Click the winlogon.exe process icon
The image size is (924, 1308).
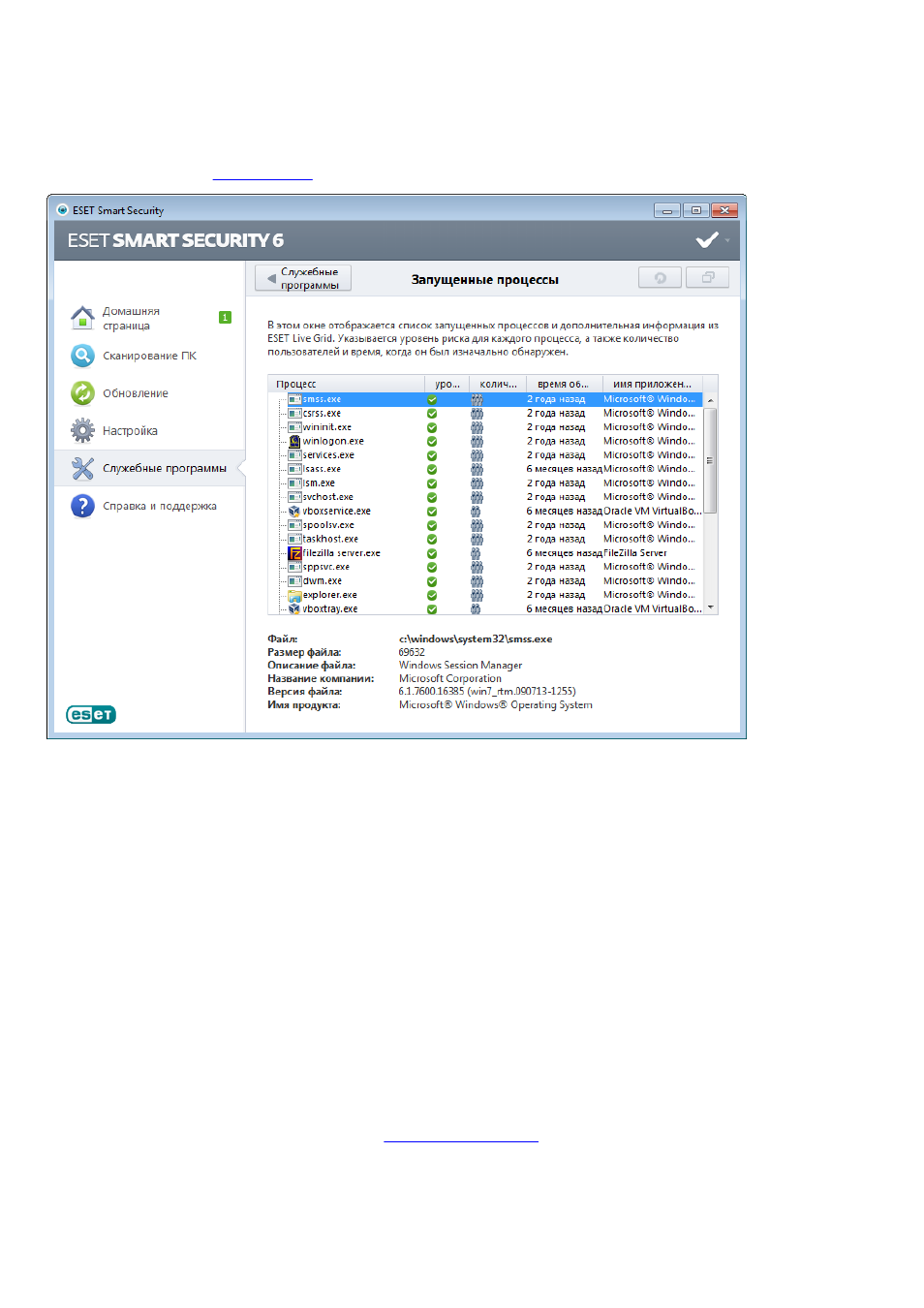tap(294, 441)
